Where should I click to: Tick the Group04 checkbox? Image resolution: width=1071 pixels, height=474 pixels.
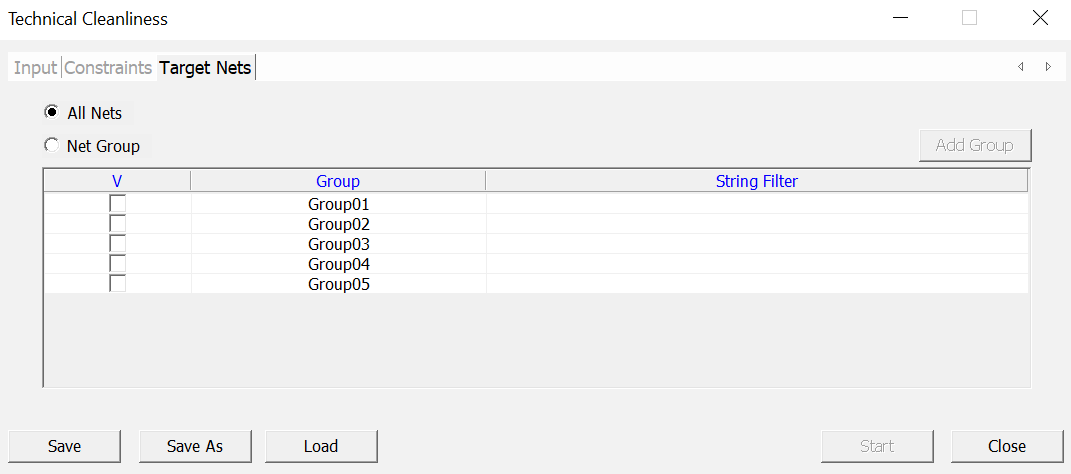click(x=117, y=264)
